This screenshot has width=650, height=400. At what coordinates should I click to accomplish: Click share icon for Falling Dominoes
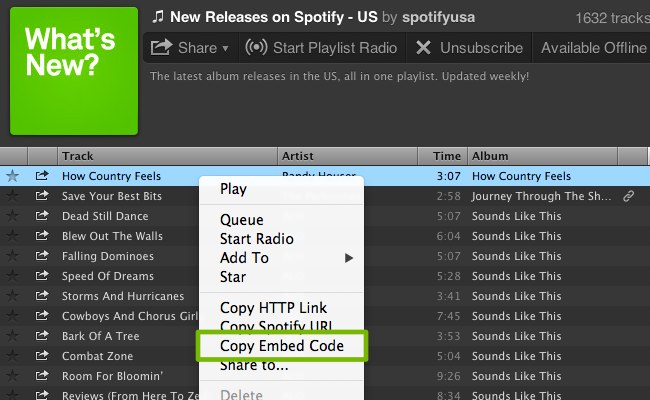[x=42, y=255]
